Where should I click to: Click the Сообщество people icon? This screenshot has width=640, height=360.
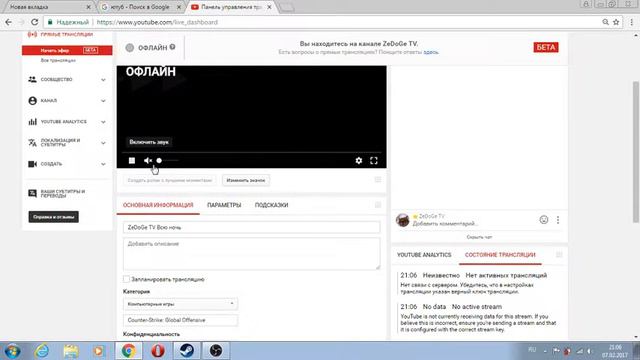(x=32, y=80)
